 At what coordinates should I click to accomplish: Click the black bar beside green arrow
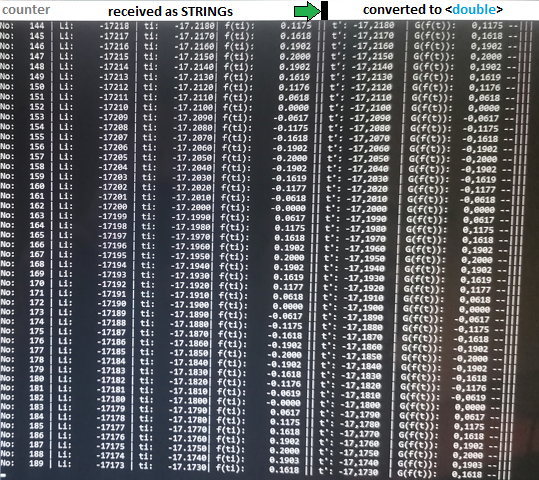click(324, 11)
